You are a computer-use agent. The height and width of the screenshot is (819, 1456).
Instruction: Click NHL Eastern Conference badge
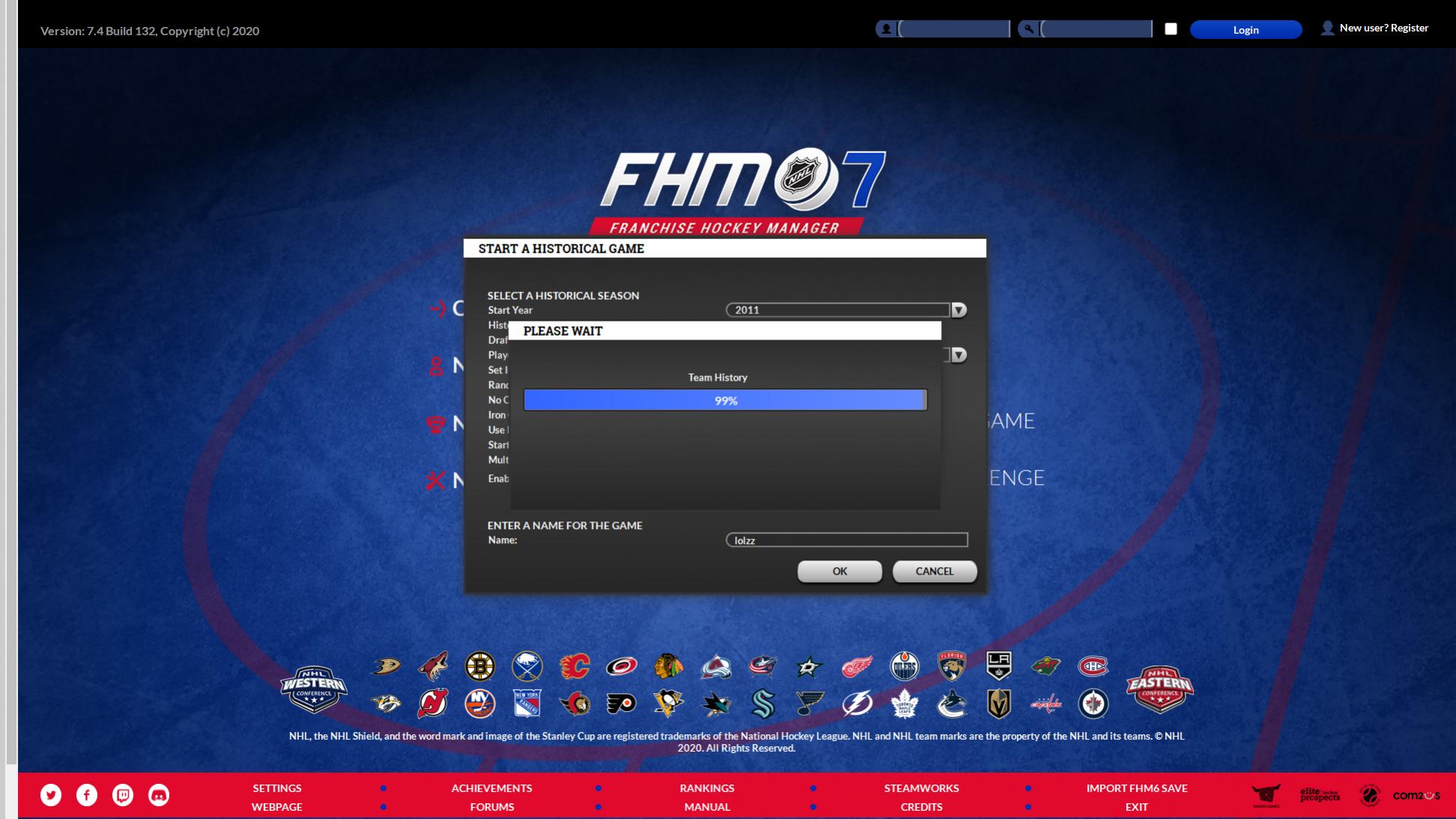point(1159,688)
